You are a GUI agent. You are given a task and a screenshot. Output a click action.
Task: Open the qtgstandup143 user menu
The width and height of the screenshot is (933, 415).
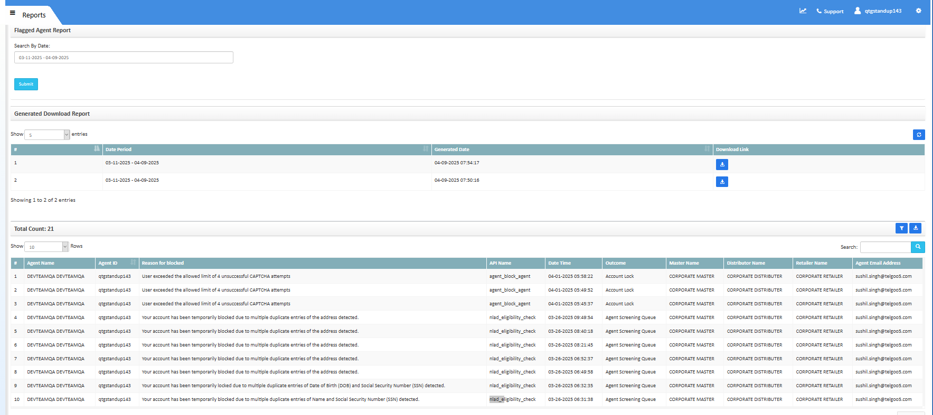click(877, 11)
